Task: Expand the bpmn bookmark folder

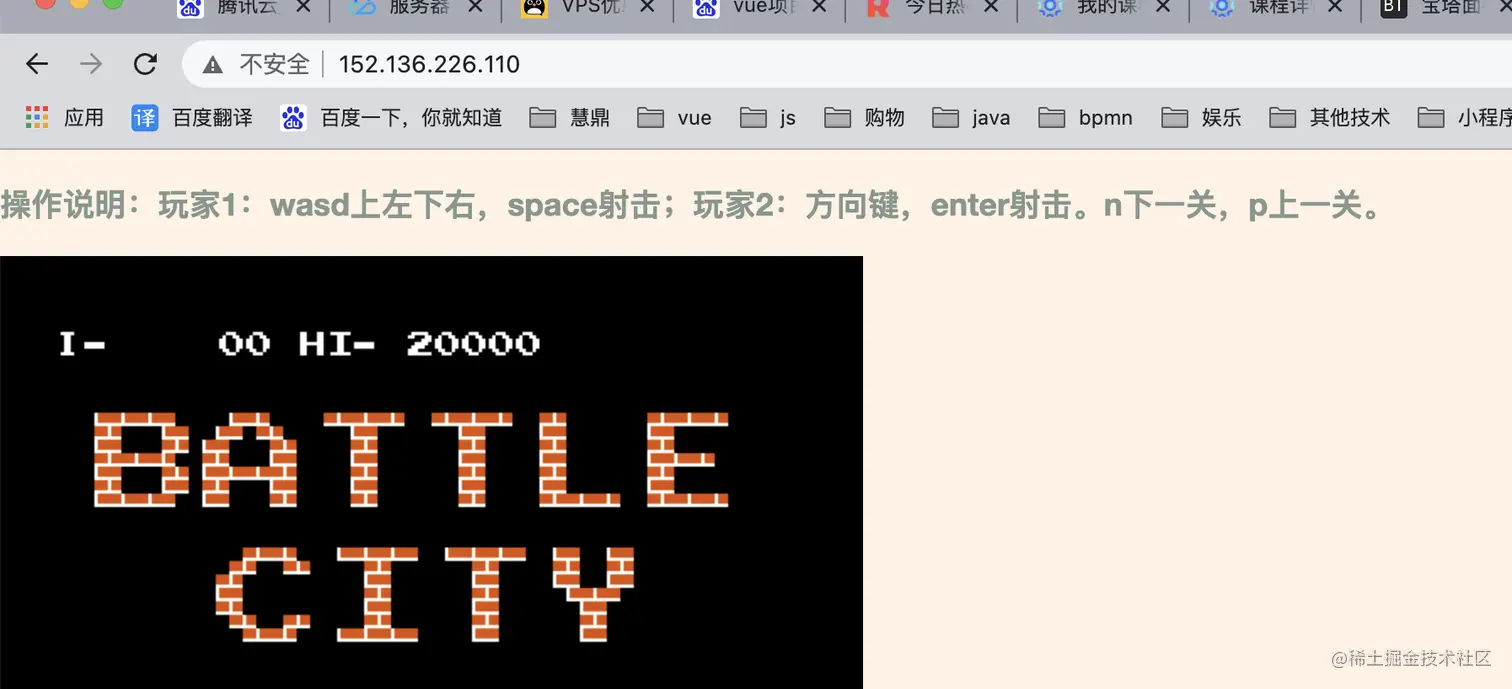Action: click(x=1085, y=118)
